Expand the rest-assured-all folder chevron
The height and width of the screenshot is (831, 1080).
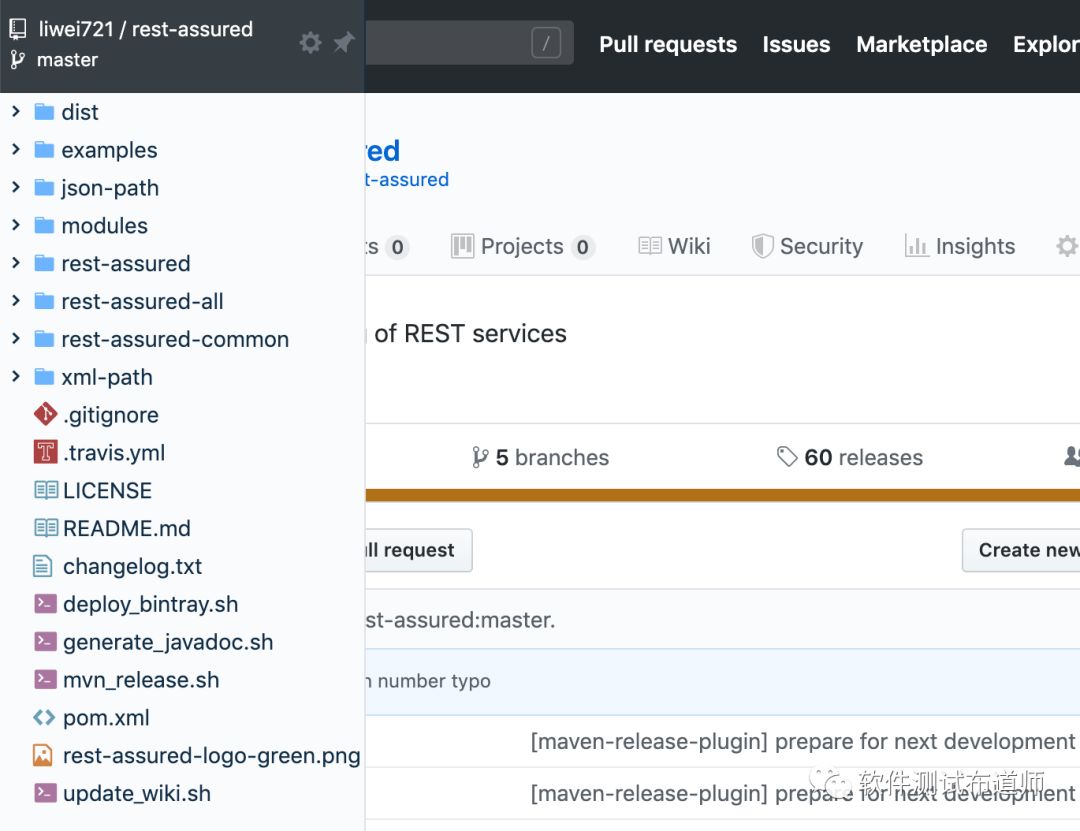16,300
